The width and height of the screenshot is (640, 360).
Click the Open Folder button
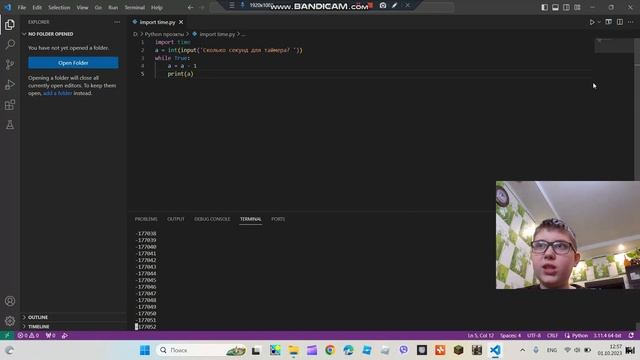click(73, 63)
